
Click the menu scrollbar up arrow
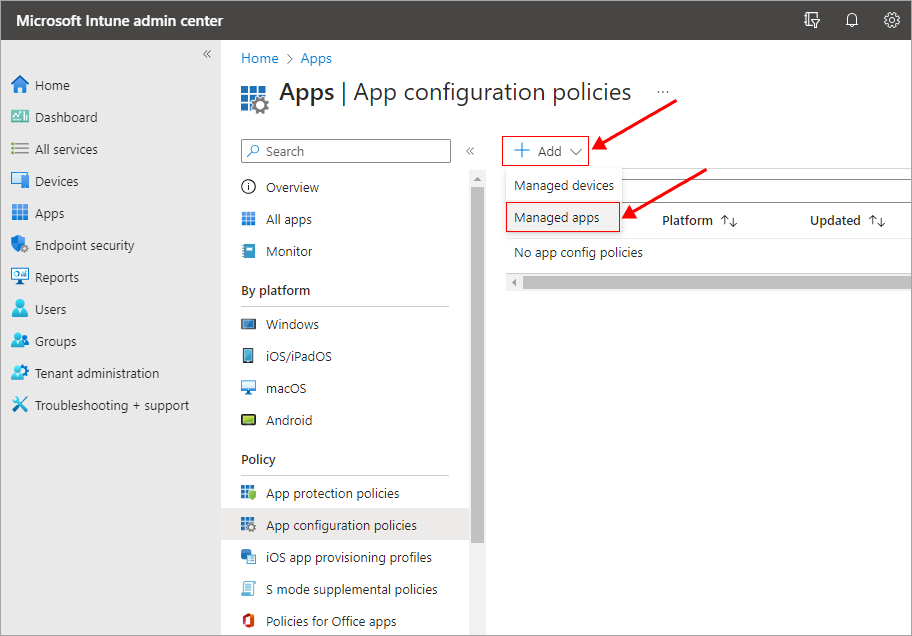[478, 179]
